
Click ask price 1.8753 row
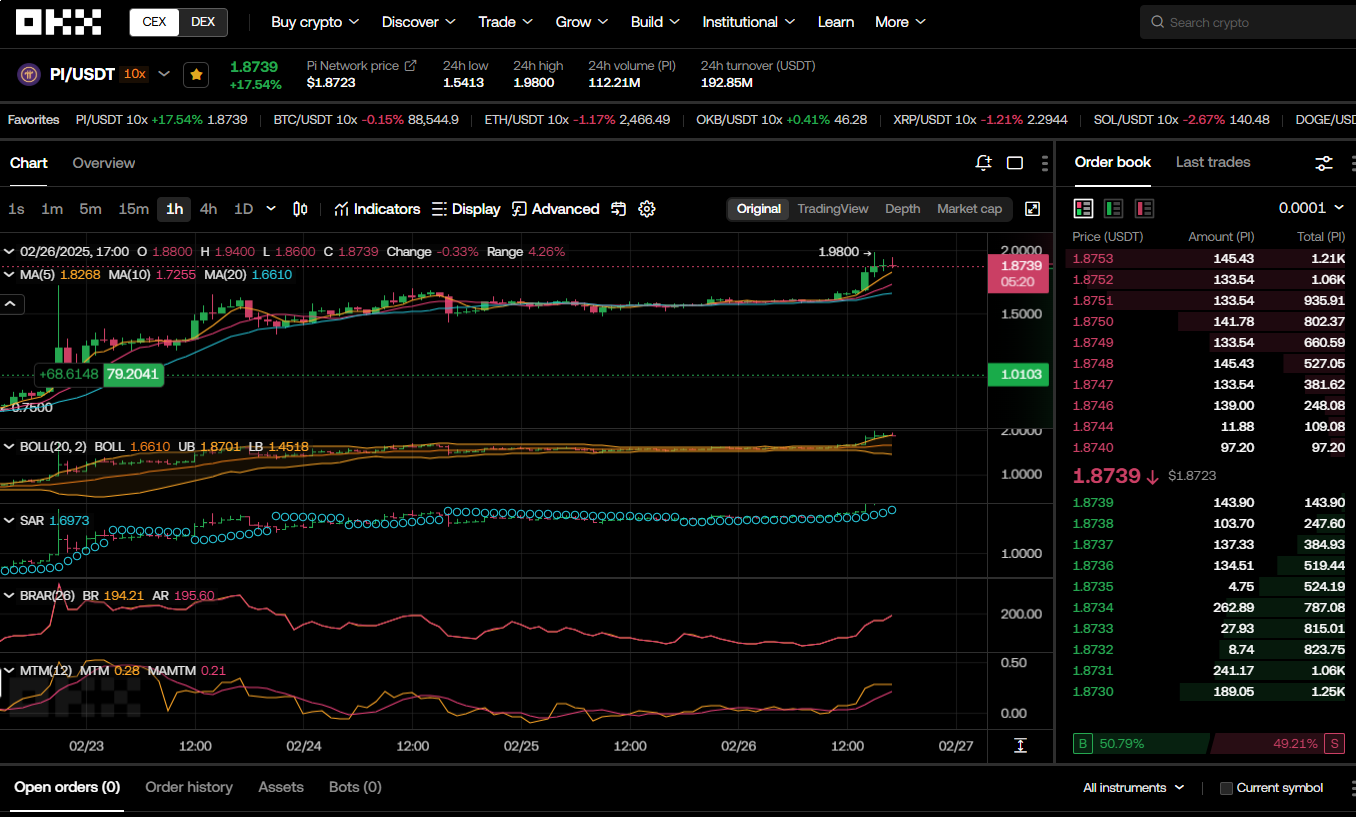click(1209, 259)
